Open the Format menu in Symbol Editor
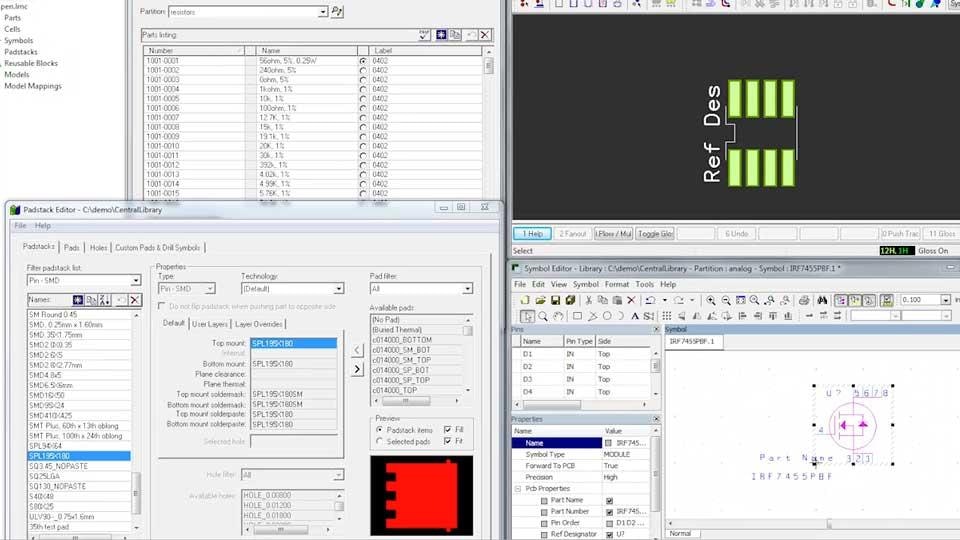This screenshot has width=960, height=540. 617,284
